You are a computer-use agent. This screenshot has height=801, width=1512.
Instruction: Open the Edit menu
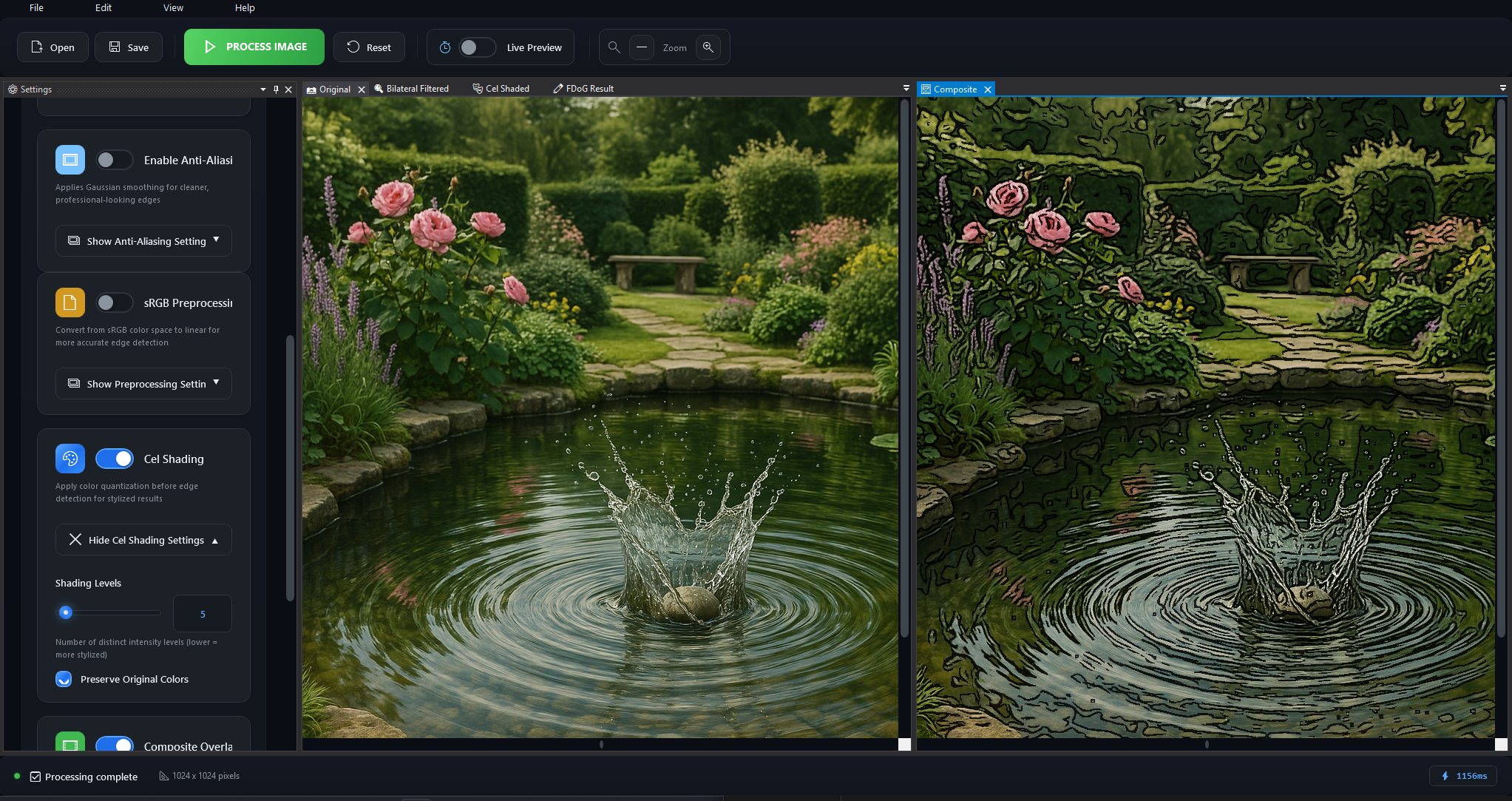[104, 8]
